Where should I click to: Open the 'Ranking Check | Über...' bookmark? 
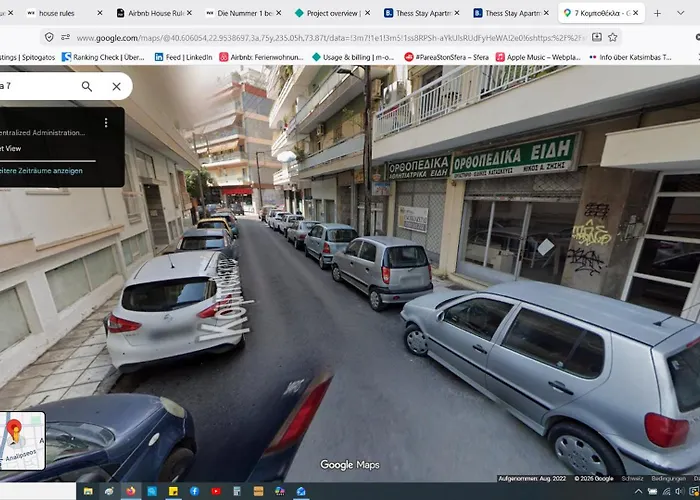[103, 57]
